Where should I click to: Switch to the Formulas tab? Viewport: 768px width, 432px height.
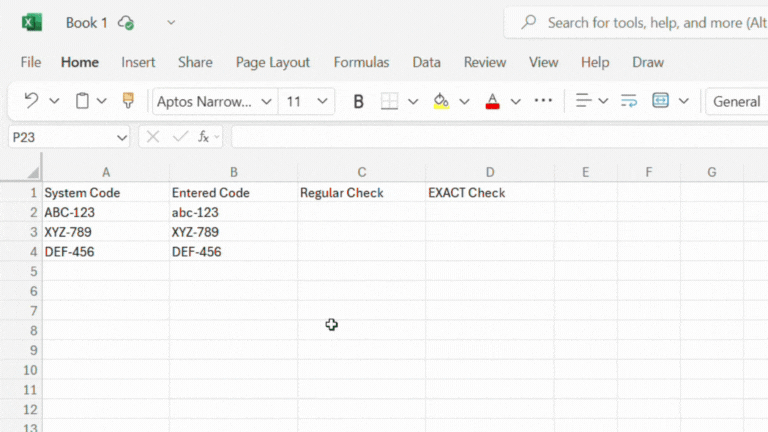[x=361, y=62]
